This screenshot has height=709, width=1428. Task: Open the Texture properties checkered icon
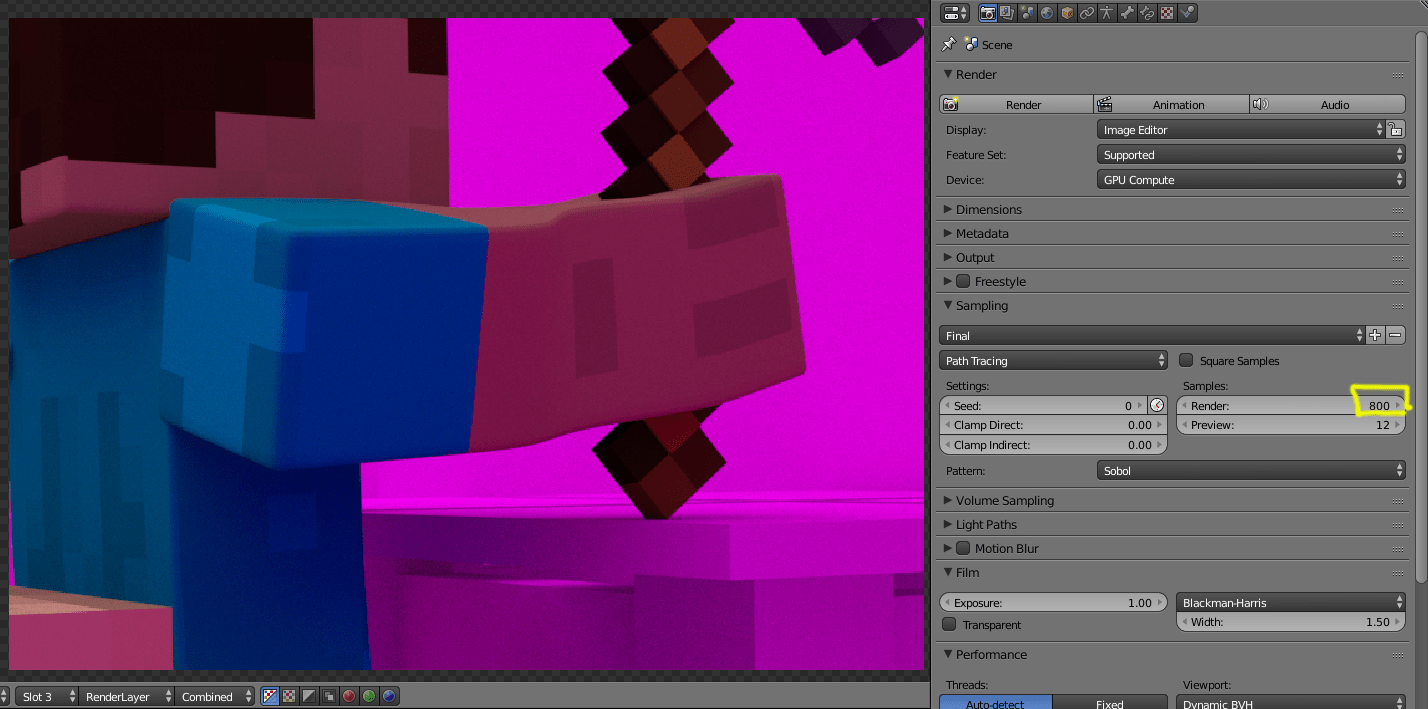[1167, 12]
